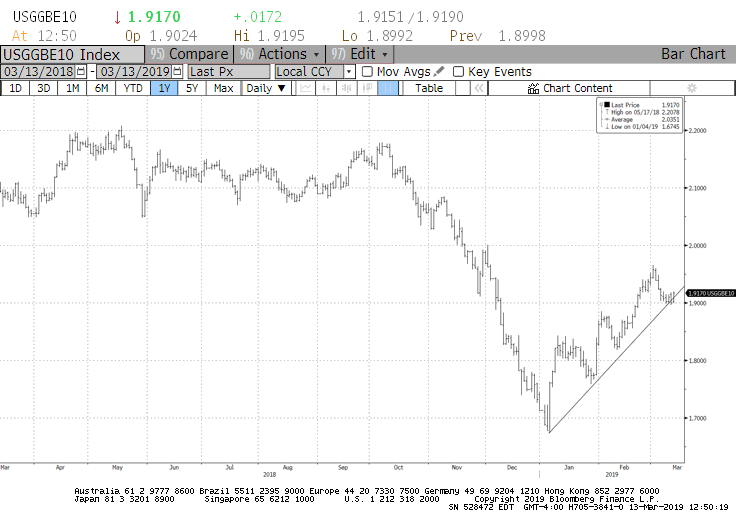
Task: Click the highlighted bar chart style icon
Action: click(388, 88)
